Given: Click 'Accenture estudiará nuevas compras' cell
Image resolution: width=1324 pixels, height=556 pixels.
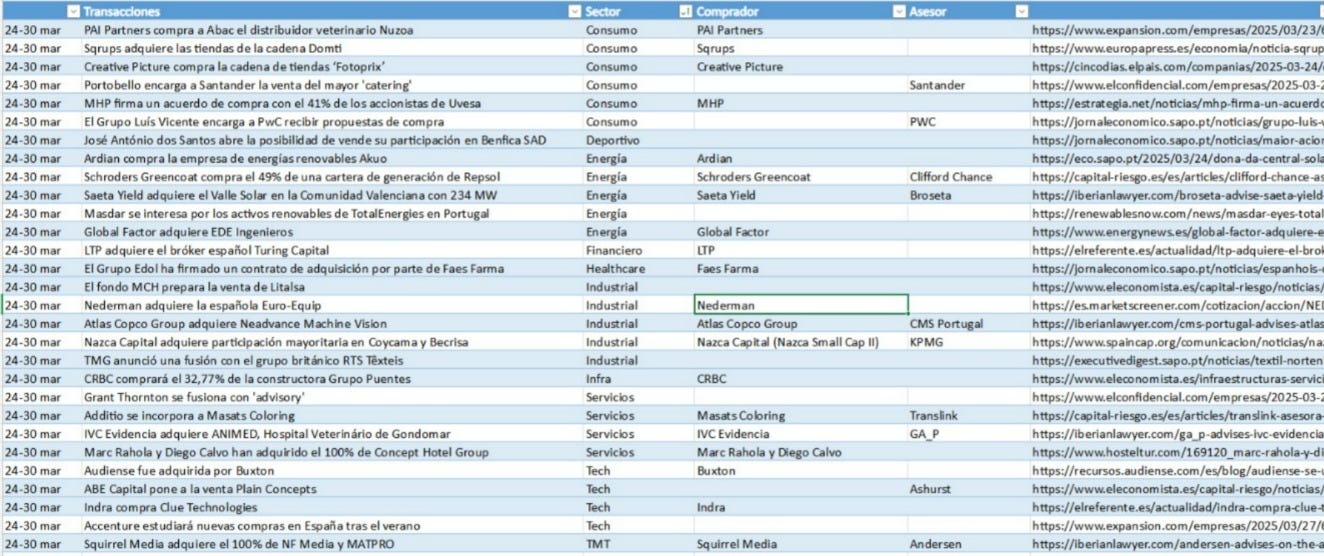Looking at the screenshot, I should point(332,525).
